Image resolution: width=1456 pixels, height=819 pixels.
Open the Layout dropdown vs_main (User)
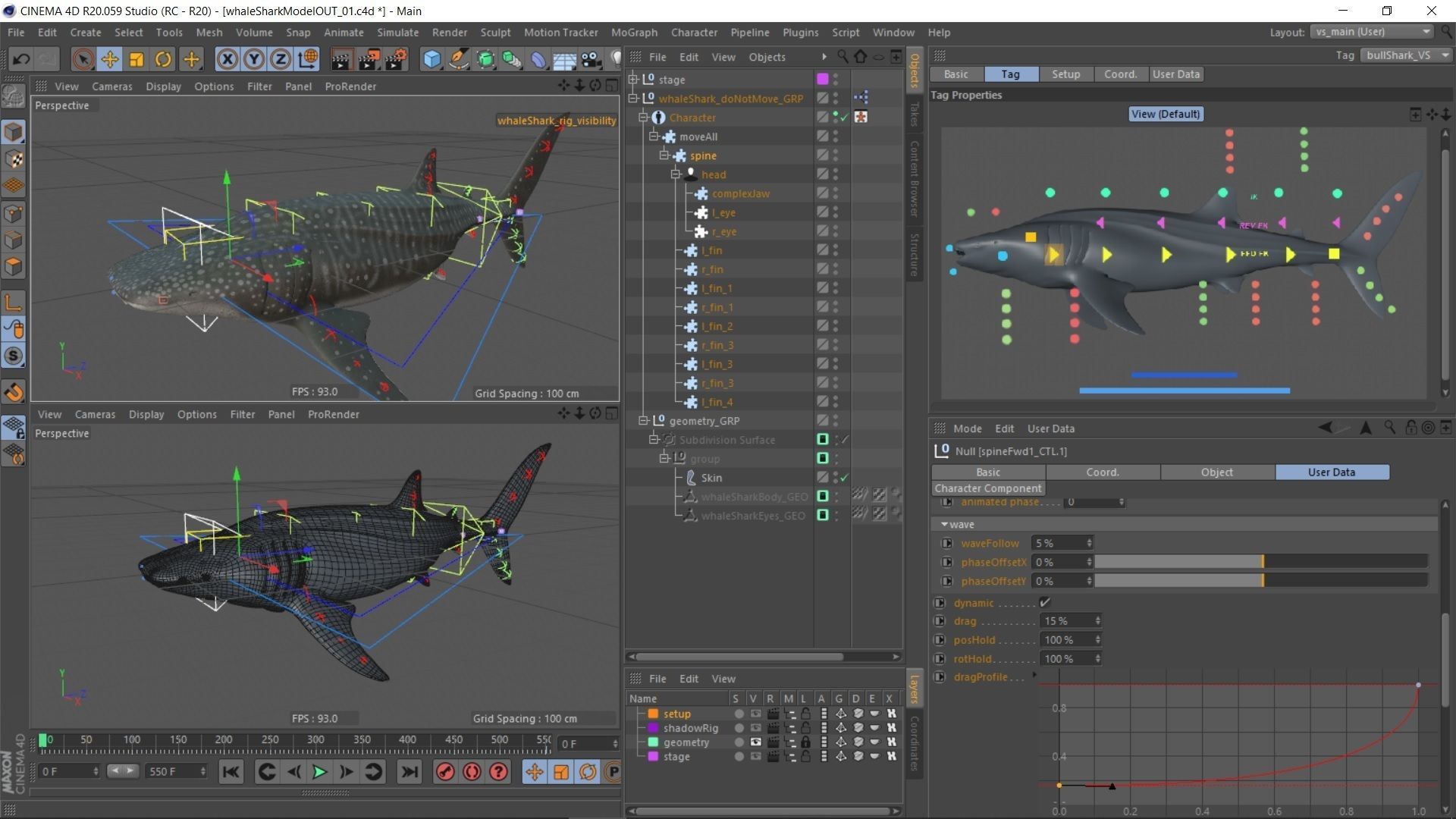click(x=1372, y=32)
